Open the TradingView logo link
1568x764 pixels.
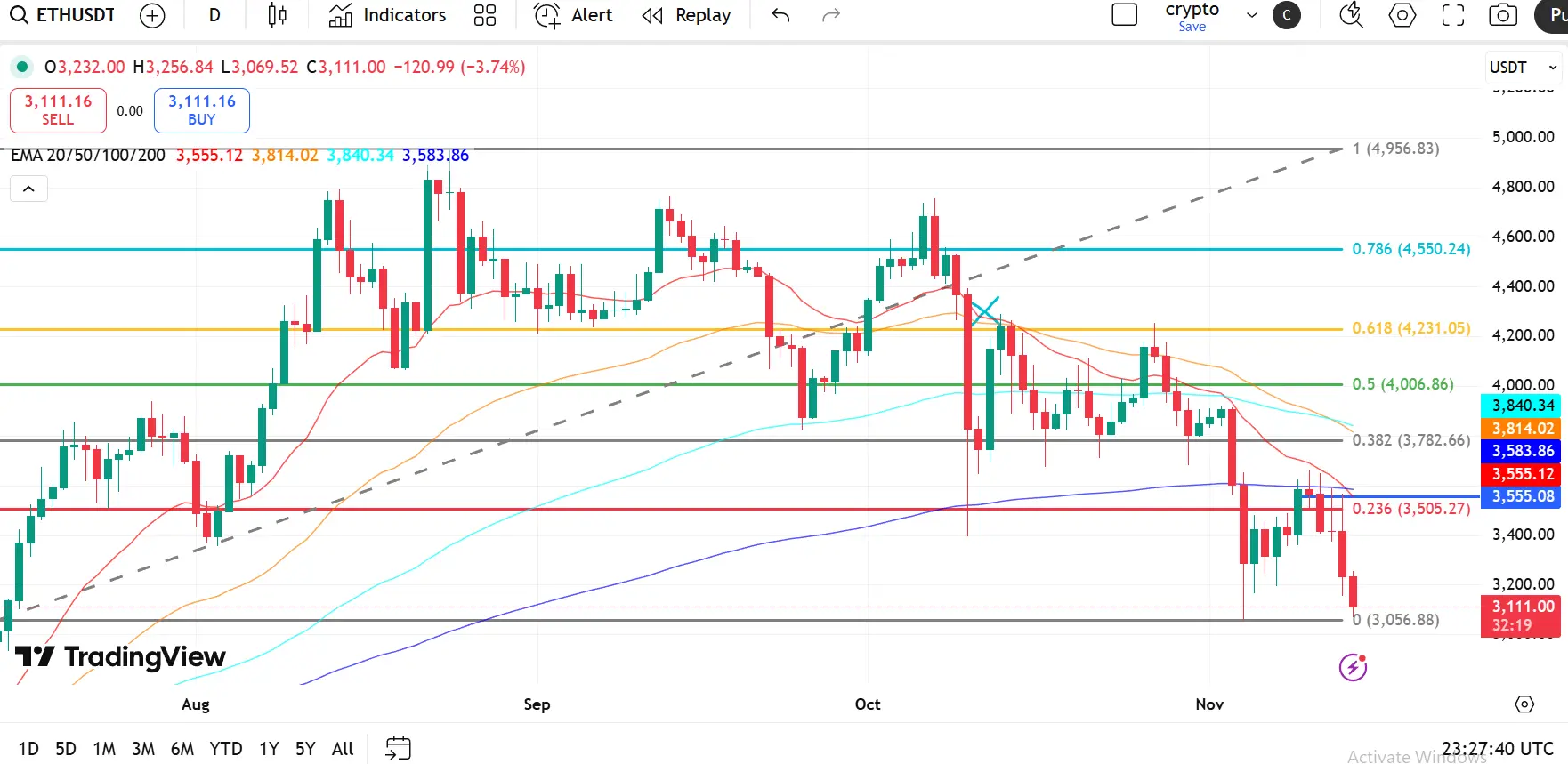pos(120,657)
